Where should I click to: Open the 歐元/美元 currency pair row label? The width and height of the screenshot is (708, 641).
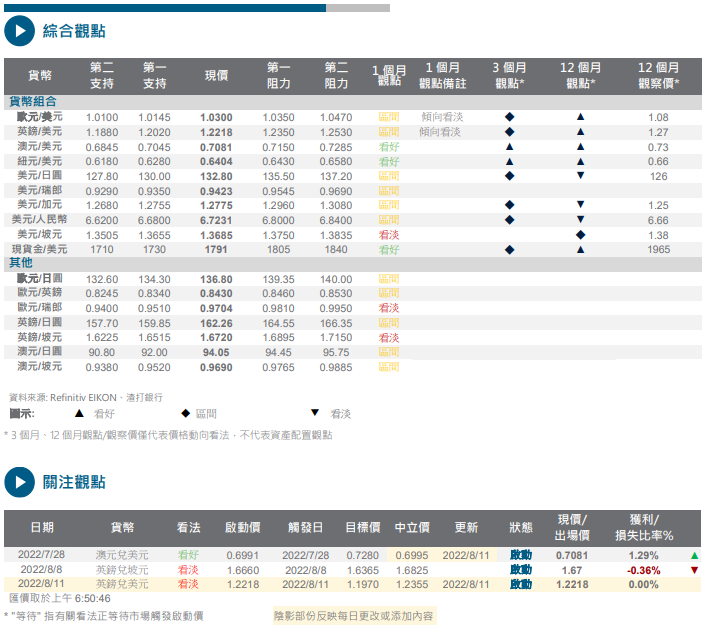coord(39,117)
